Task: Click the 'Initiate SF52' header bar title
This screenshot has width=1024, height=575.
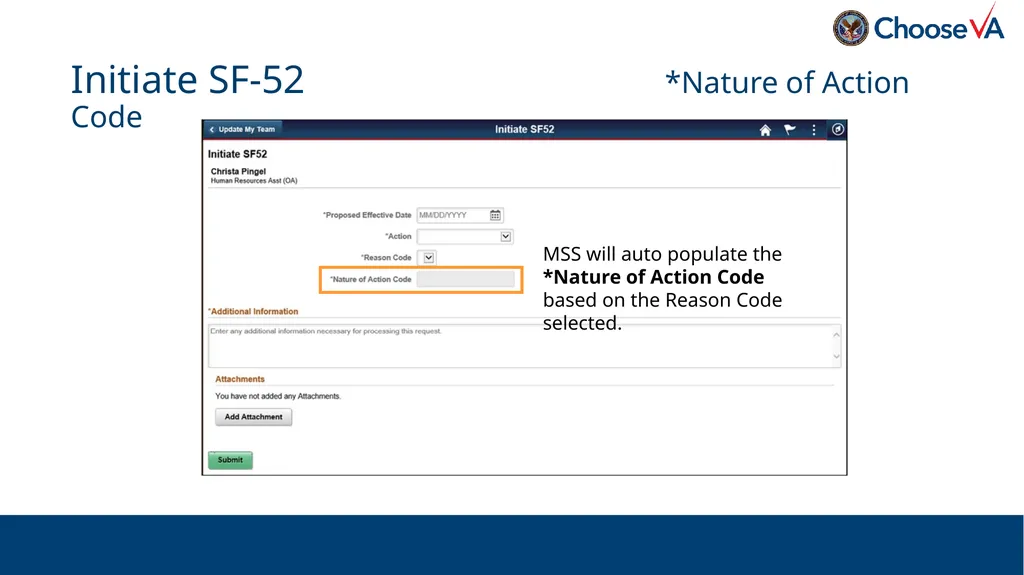Action: tap(524, 129)
